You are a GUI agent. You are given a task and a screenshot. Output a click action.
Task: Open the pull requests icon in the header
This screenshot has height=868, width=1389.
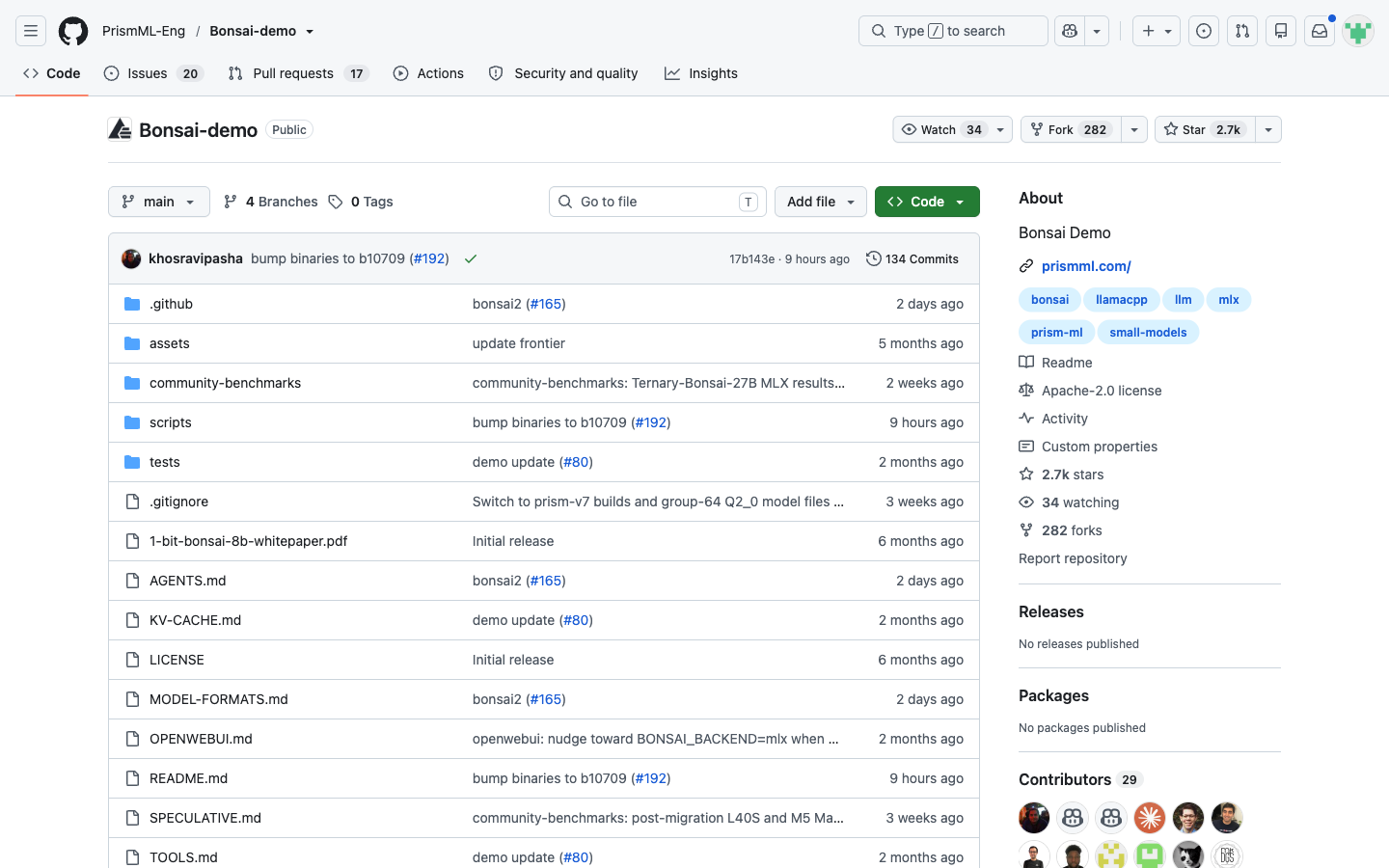click(1242, 31)
